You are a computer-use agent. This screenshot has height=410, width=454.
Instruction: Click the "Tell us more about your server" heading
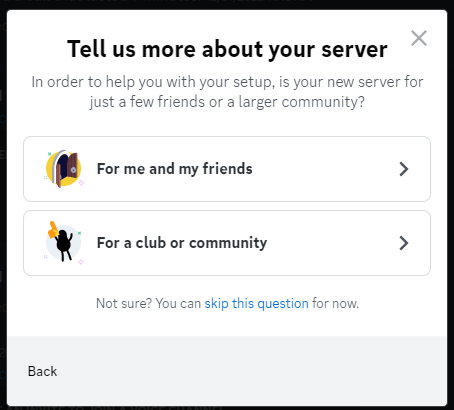227,49
